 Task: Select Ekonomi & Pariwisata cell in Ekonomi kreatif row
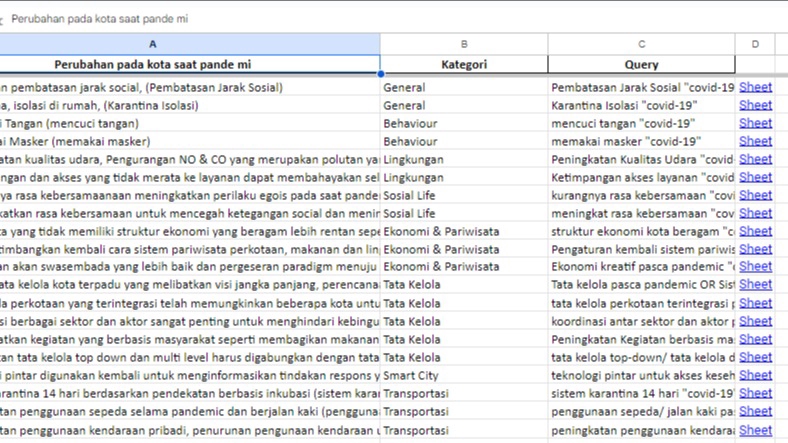(464, 267)
